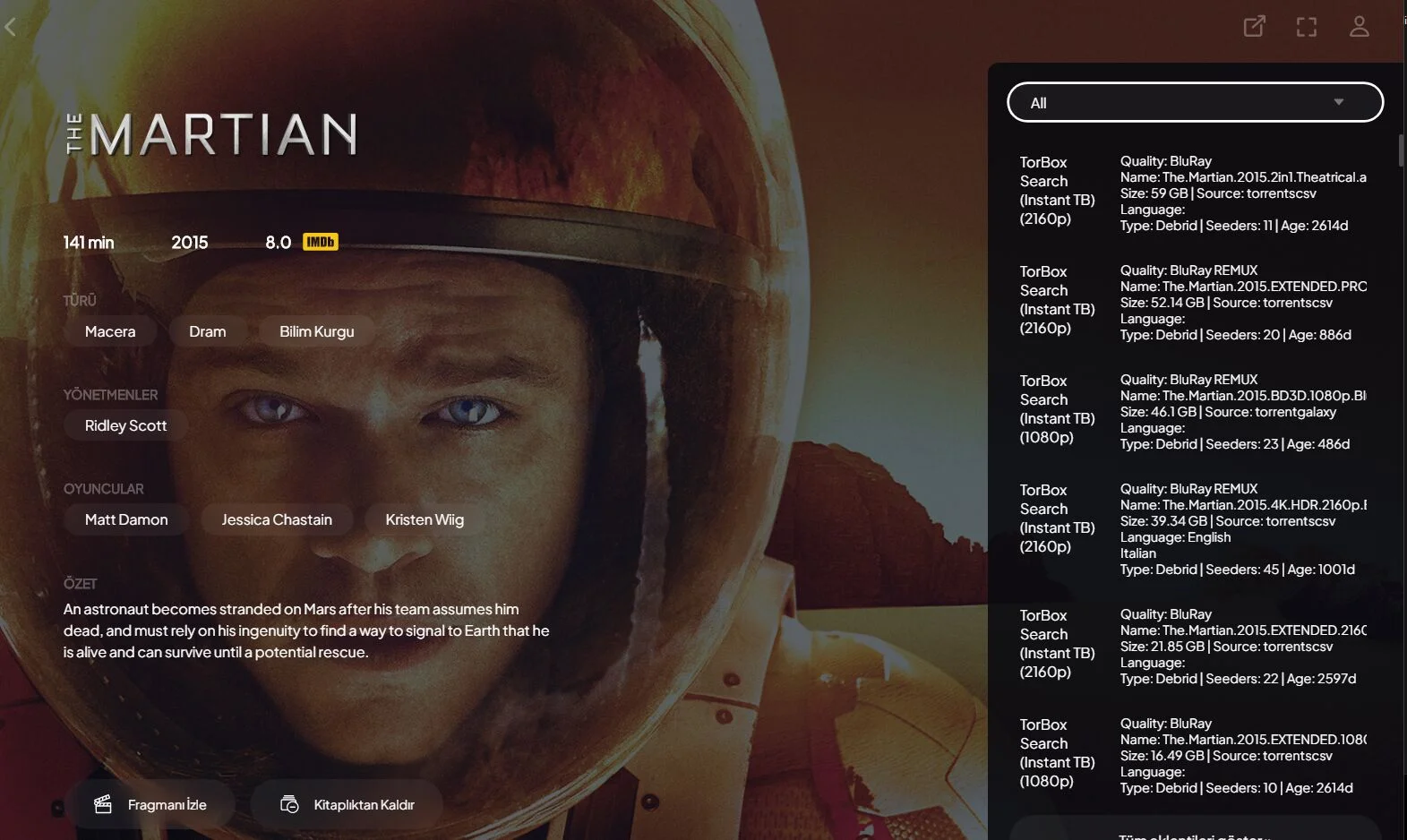Click the 2015 release year text
The width and height of the screenshot is (1407, 840).
click(190, 242)
